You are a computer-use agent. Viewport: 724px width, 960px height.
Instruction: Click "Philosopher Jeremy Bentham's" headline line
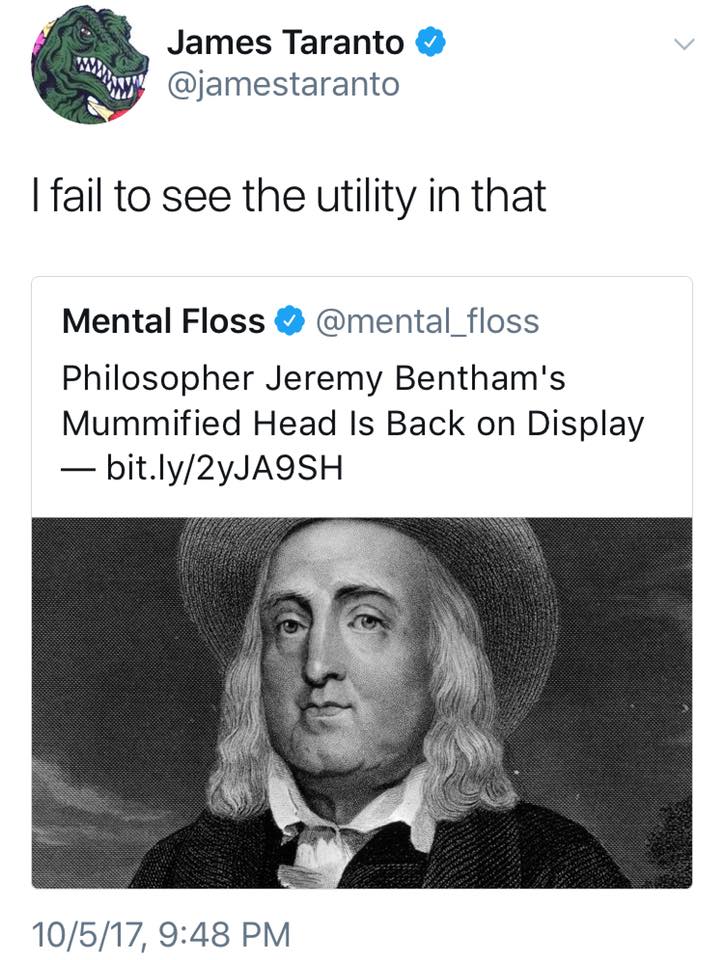pyautogui.click(x=313, y=379)
